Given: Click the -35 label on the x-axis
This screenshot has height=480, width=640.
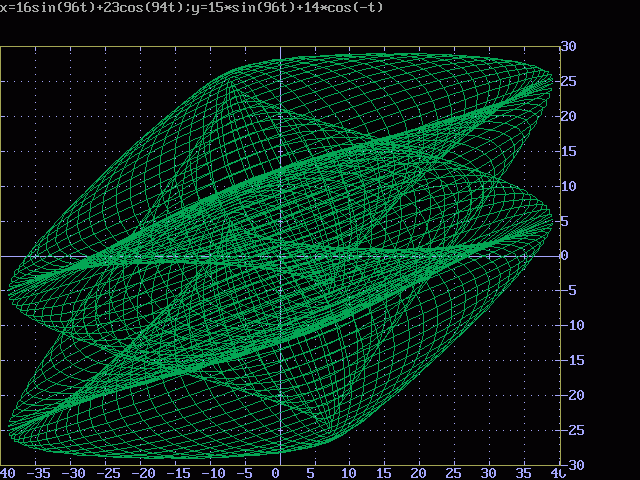Looking at the screenshot, I should 40,473.
